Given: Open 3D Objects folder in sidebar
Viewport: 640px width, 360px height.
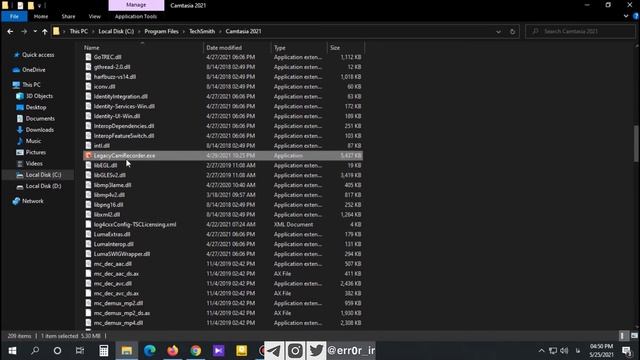Looking at the screenshot, I should click(x=39, y=96).
